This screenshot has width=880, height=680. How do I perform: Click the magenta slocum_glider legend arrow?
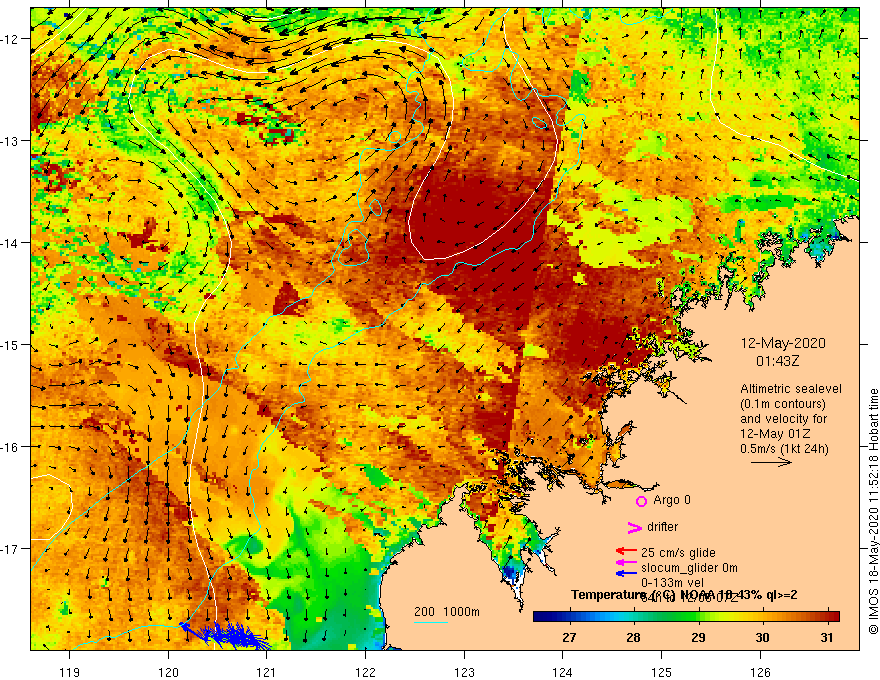pos(626,562)
